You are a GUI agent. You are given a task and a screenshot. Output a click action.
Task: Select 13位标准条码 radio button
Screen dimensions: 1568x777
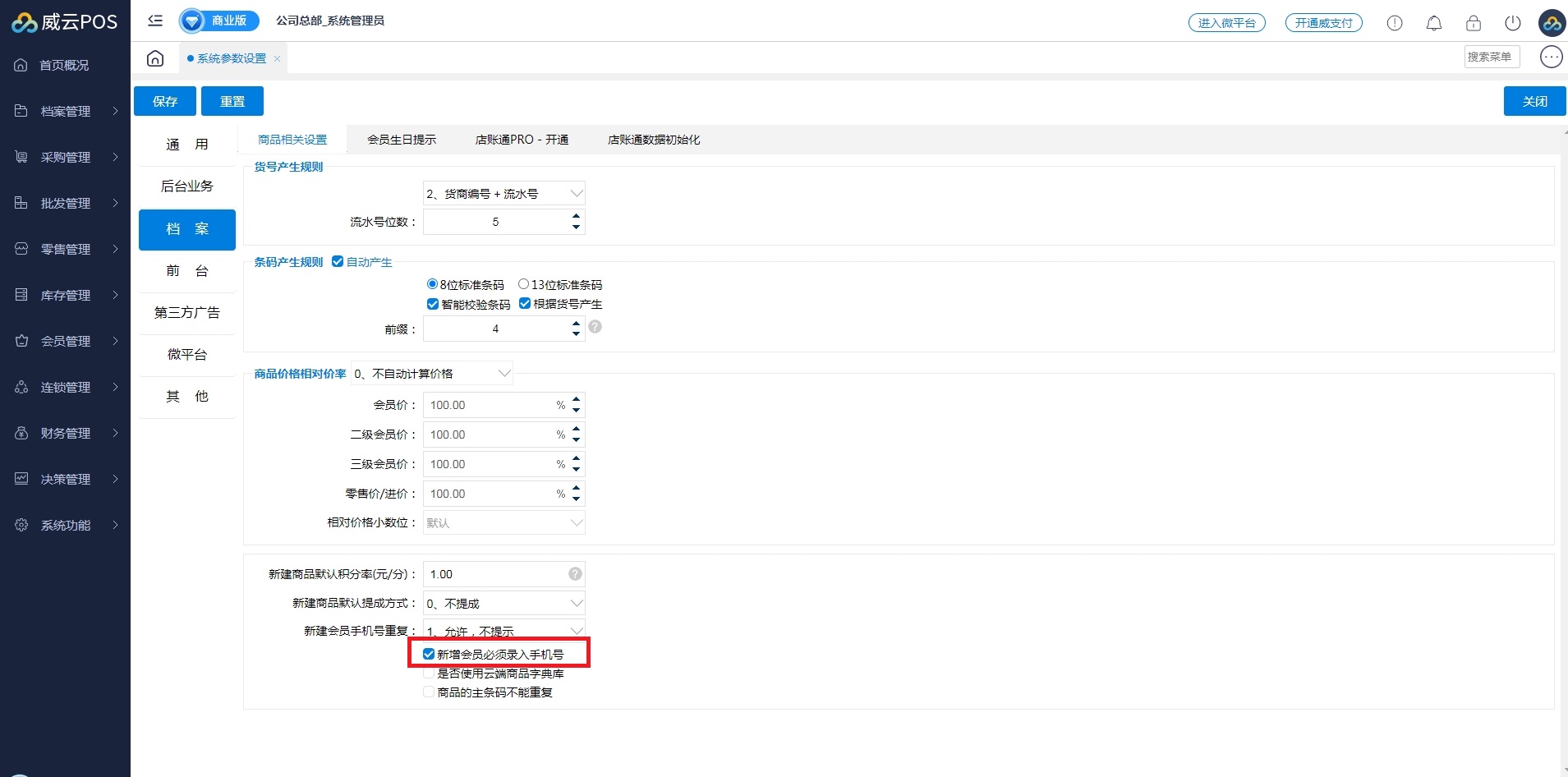pyautogui.click(x=523, y=284)
